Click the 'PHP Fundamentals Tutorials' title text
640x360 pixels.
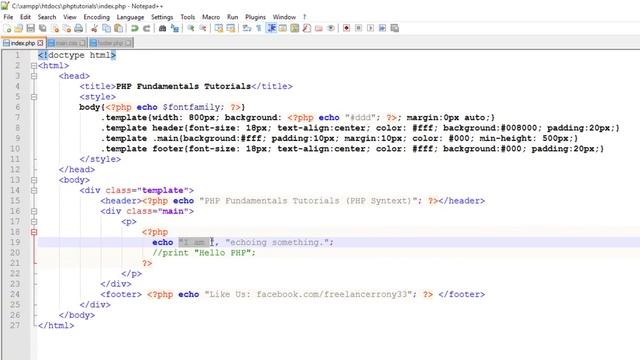[x=183, y=86]
